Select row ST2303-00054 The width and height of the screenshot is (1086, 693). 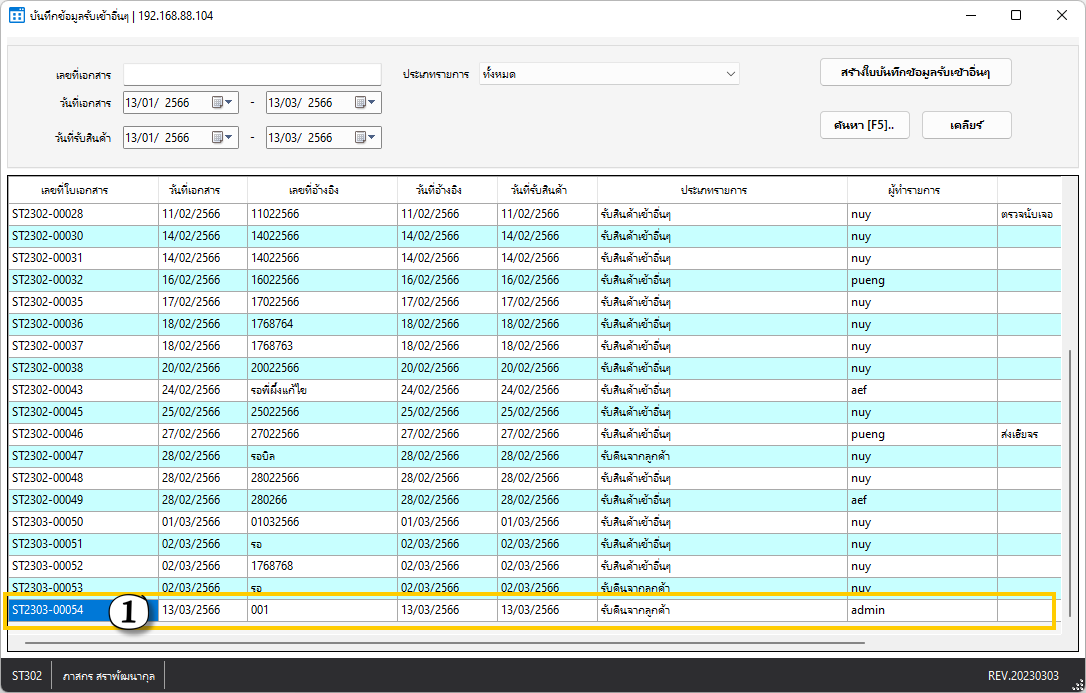60,610
